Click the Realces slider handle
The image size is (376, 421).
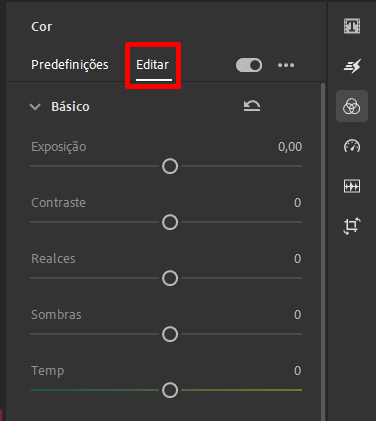(170, 278)
